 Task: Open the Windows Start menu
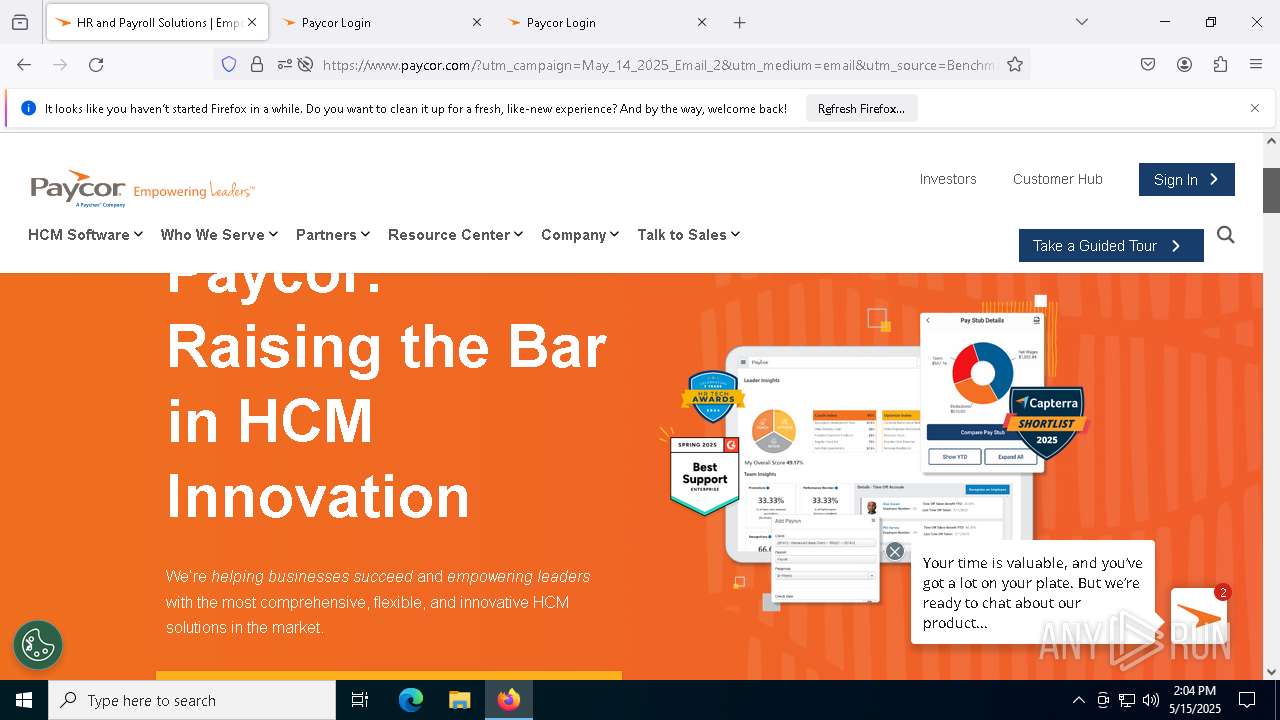click(x=24, y=700)
